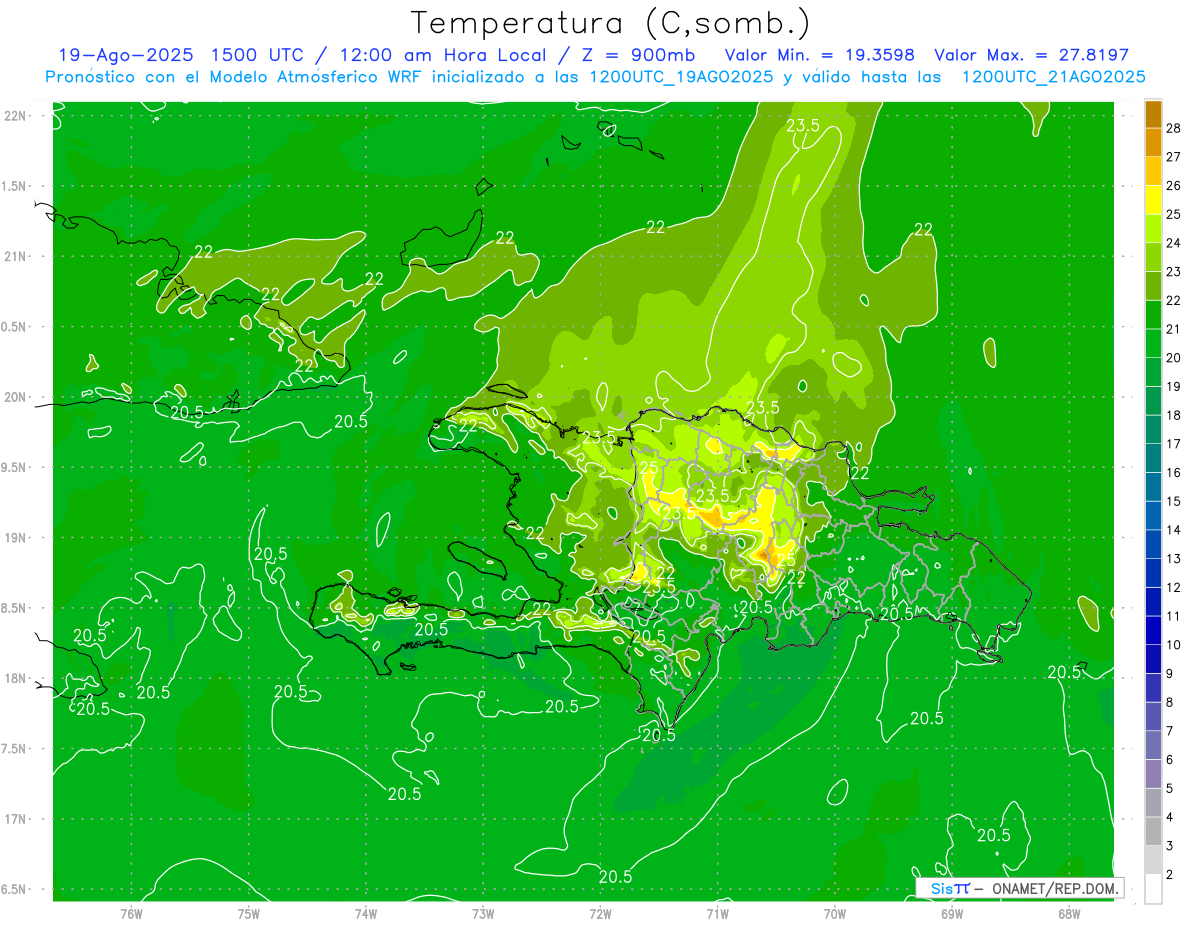
Task: Click the '17N' latitude axis label
Action: 14,820
